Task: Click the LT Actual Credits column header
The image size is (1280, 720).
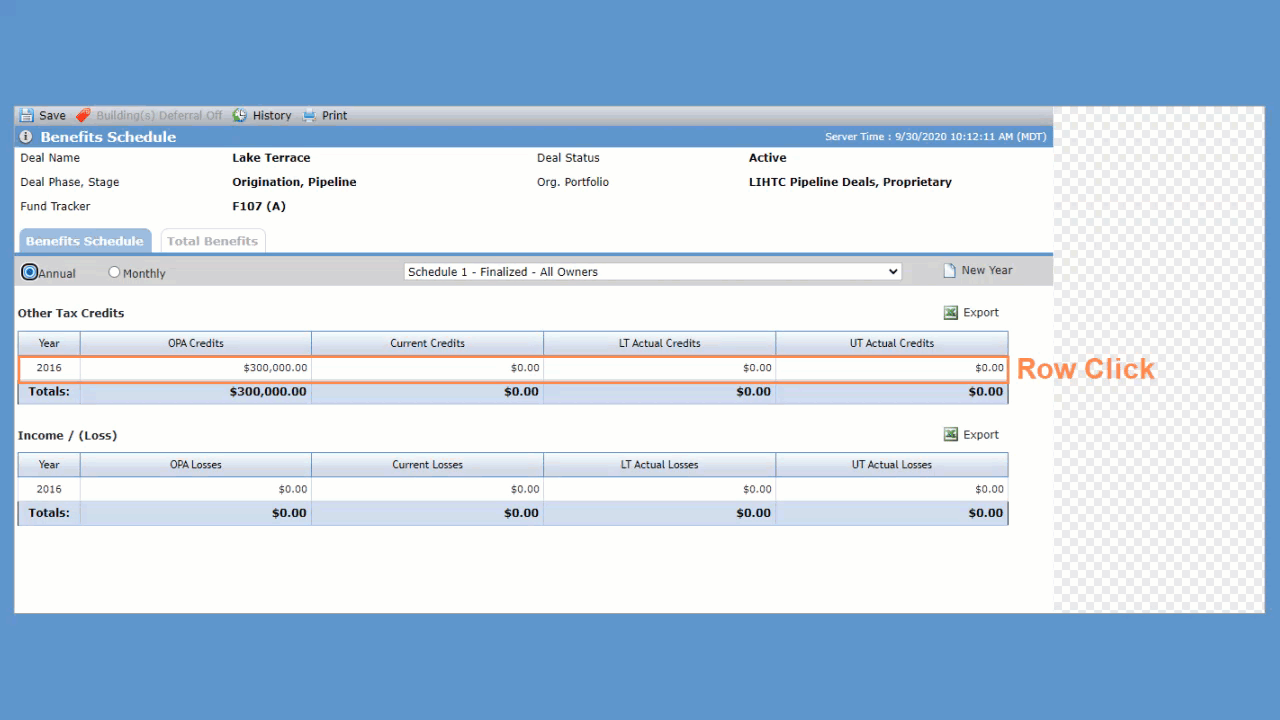Action: tap(659, 343)
